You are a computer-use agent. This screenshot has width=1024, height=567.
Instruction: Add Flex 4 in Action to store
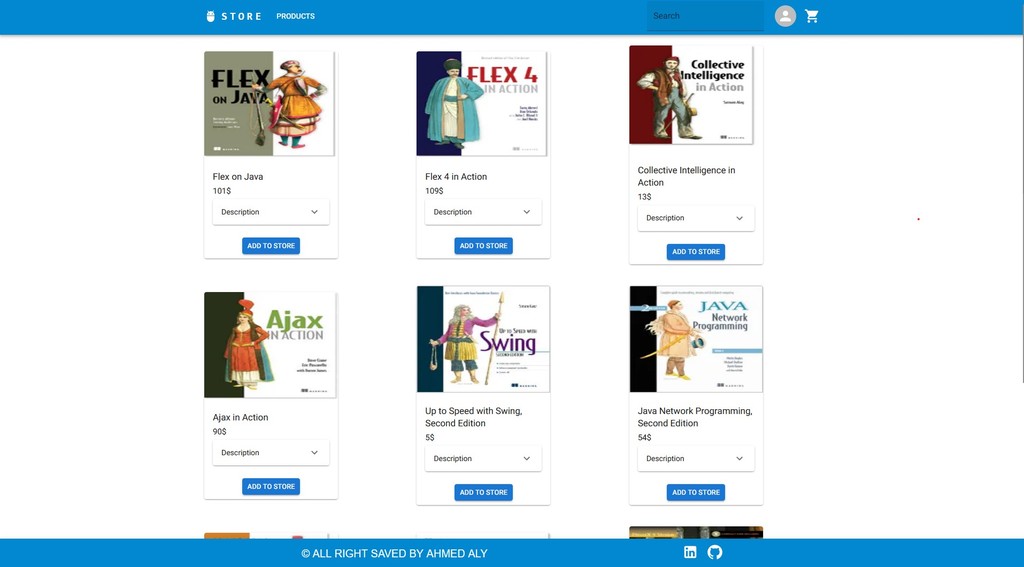483,246
